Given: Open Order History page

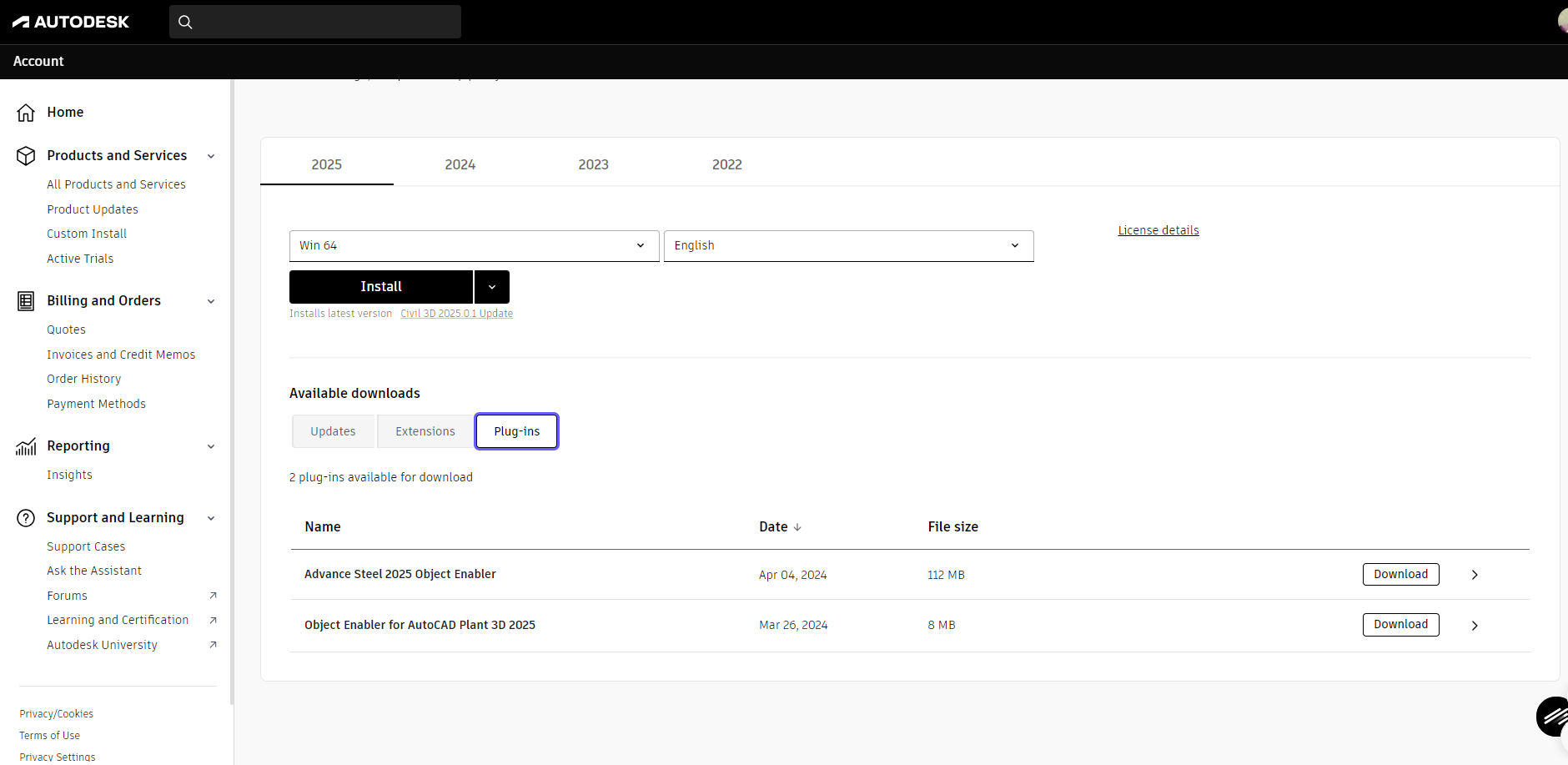Looking at the screenshot, I should [x=83, y=379].
